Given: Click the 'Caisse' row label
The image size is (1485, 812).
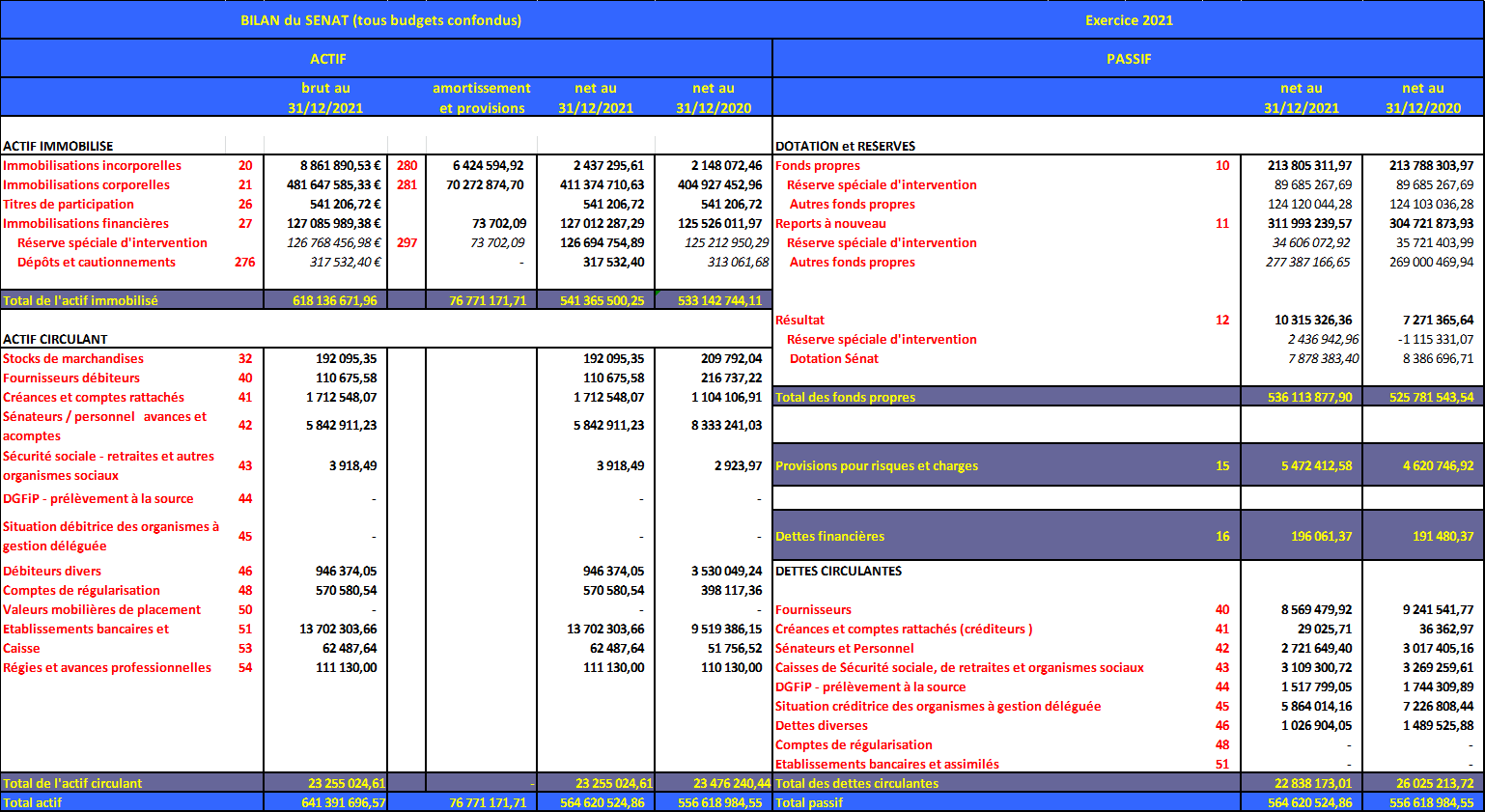Looking at the screenshot, I should point(21,648).
